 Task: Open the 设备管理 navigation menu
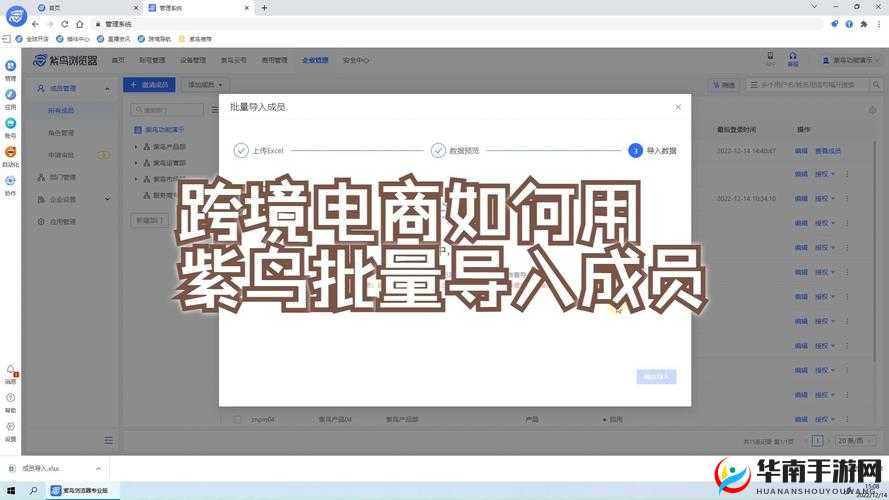click(193, 60)
